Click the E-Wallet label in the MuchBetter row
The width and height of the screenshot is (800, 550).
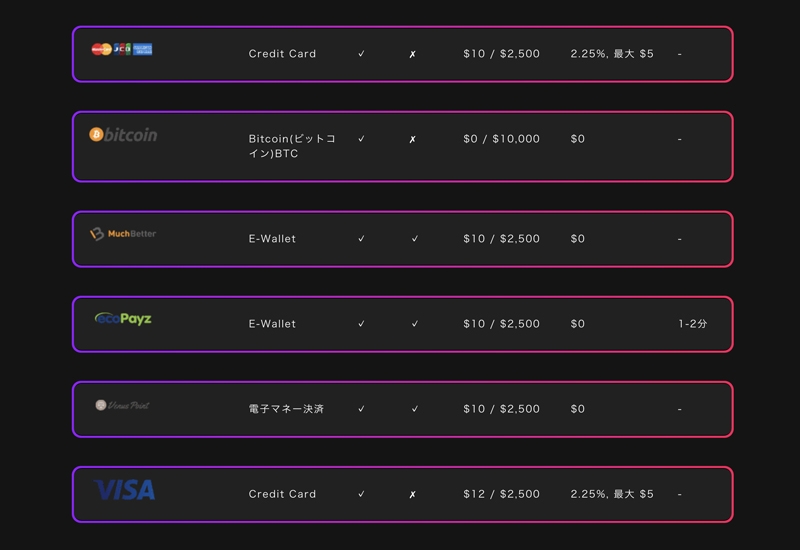pos(272,239)
